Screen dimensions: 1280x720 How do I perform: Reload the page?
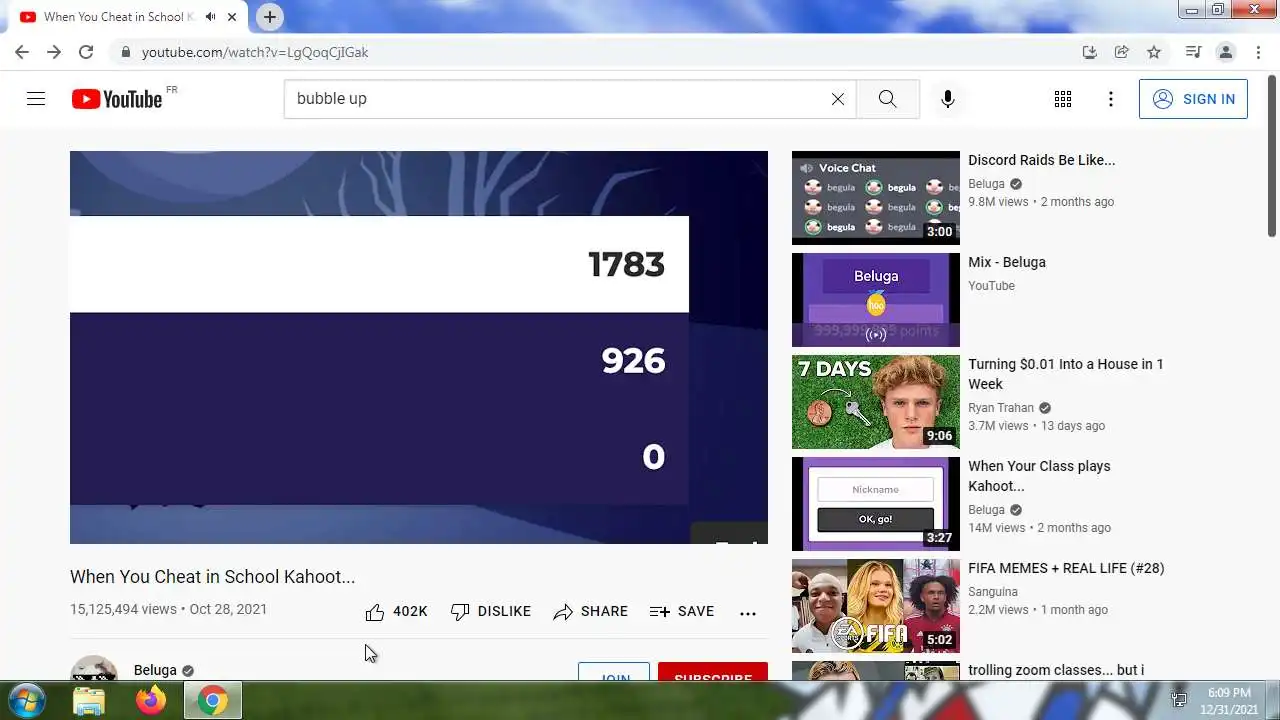point(86,52)
